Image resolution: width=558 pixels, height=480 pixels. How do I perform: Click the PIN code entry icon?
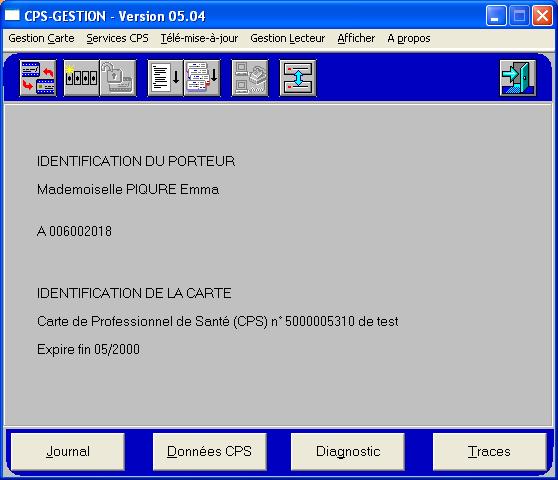point(81,78)
